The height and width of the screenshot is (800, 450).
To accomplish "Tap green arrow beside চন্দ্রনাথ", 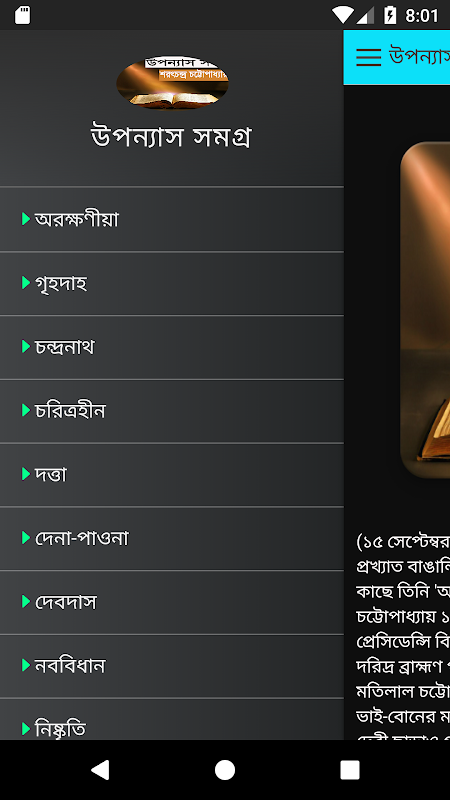I will point(26,346).
